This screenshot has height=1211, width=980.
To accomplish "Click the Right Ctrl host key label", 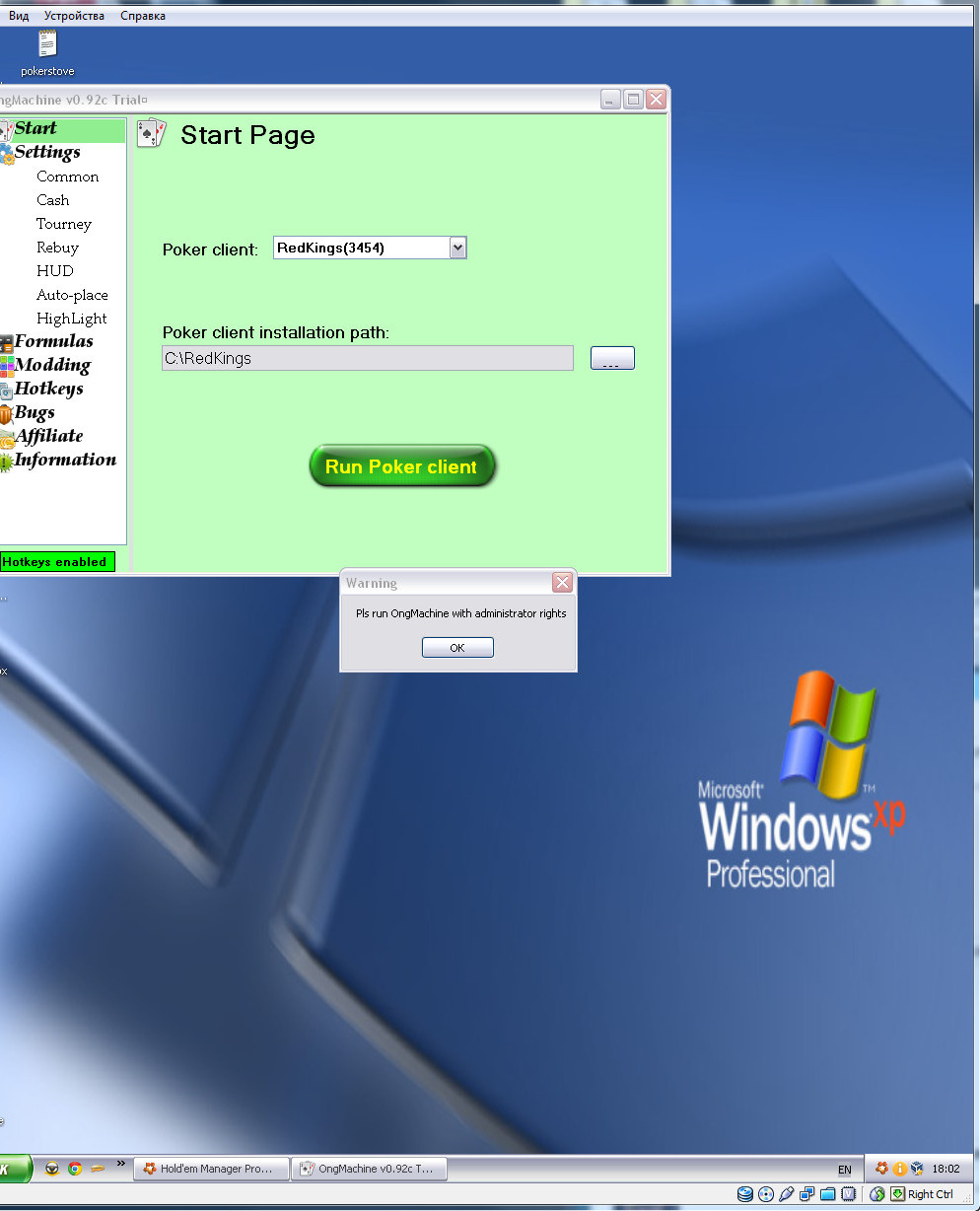I will pos(931,1194).
